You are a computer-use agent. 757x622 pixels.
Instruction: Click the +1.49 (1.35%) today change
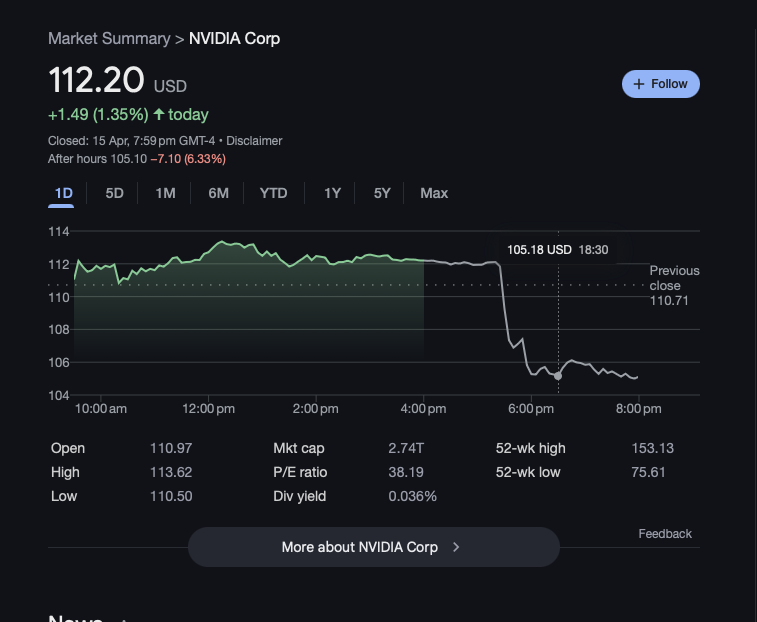(x=128, y=114)
